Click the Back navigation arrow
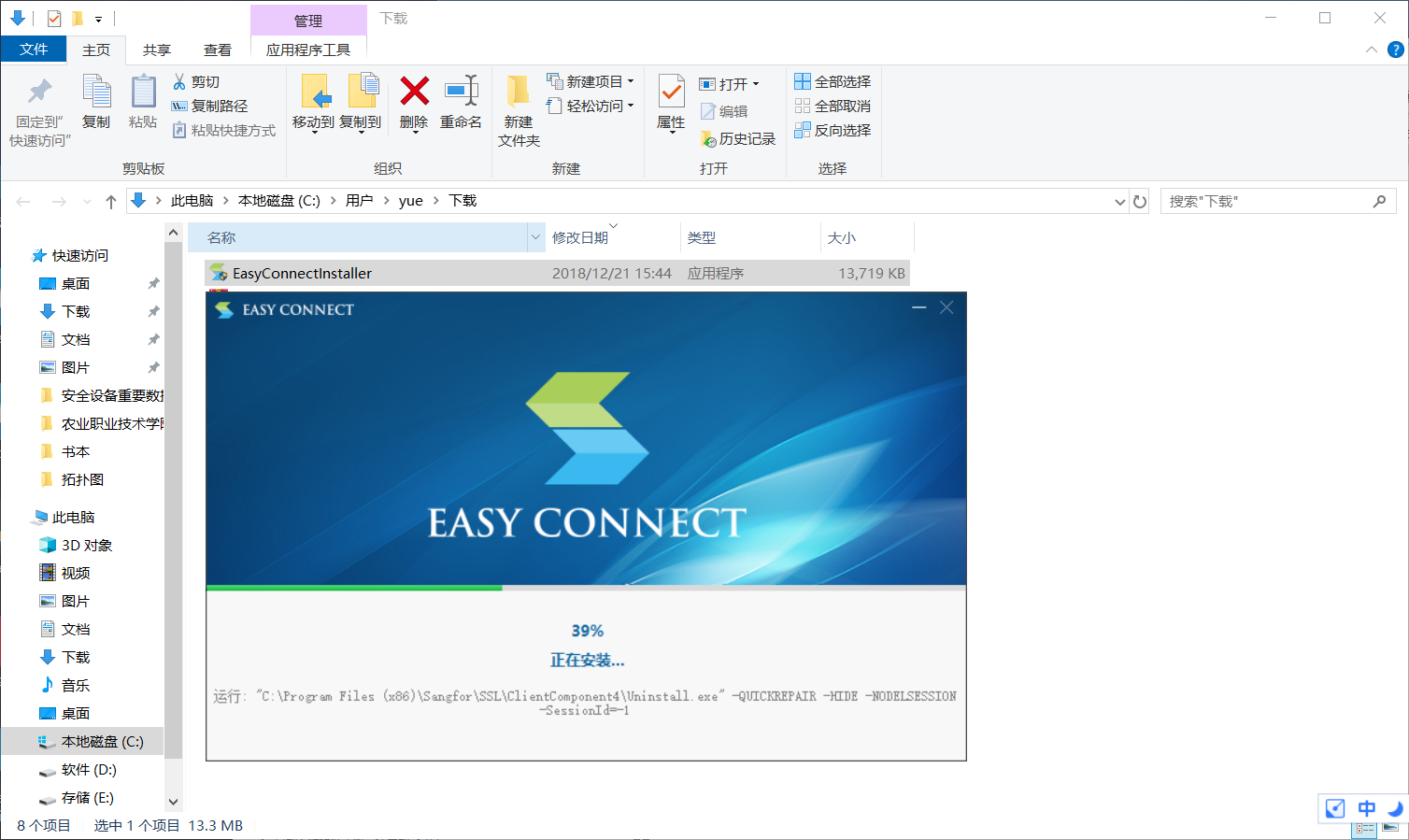This screenshot has height=840, width=1409. 24,201
